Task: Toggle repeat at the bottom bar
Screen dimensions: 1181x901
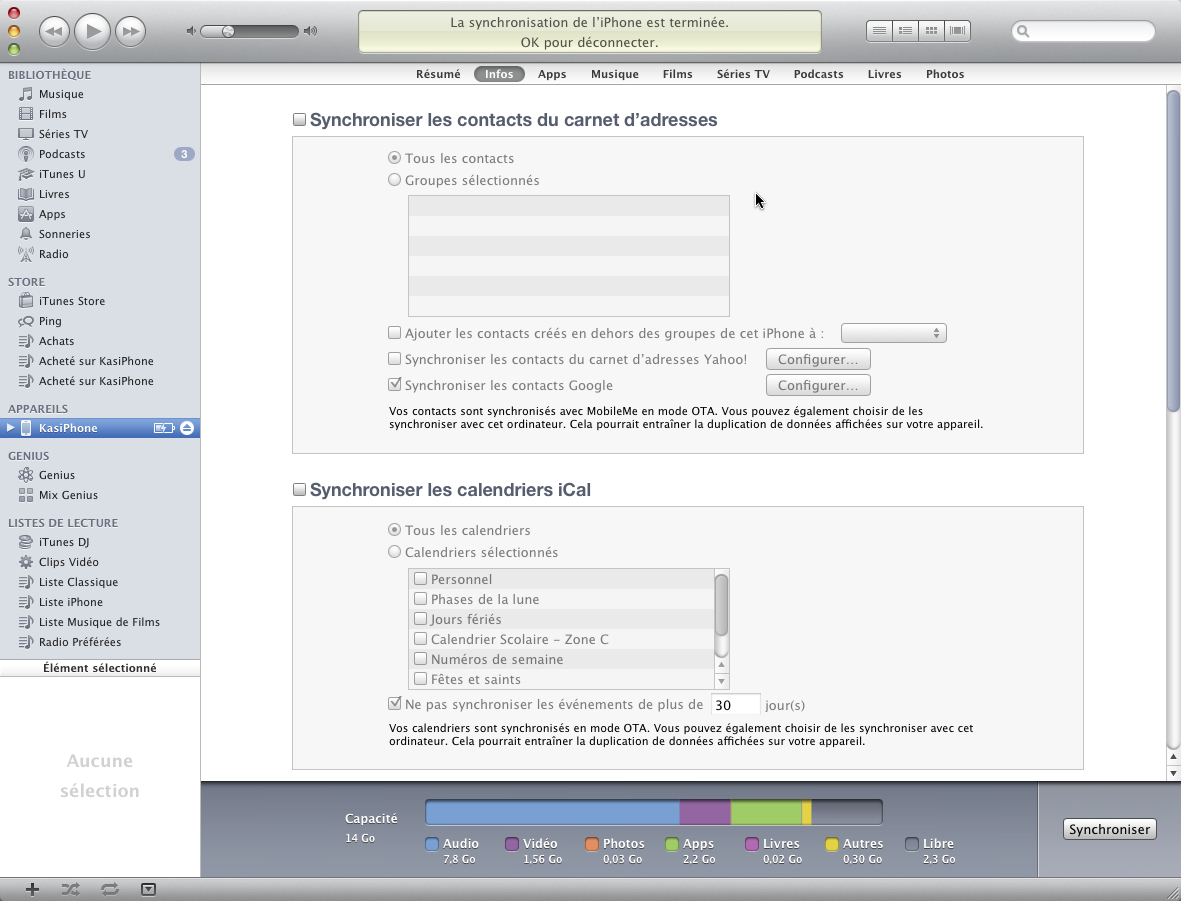Action: point(110,890)
